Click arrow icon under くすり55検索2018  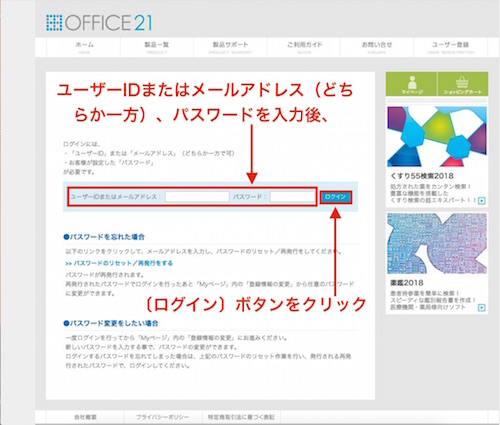pos(481,201)
